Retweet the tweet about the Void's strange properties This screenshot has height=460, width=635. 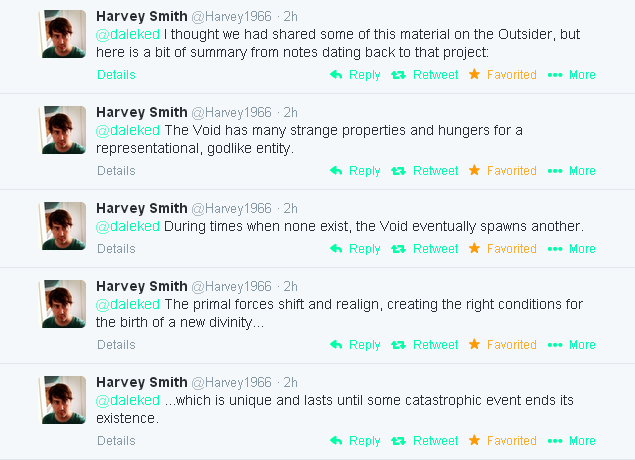point(425,171)
